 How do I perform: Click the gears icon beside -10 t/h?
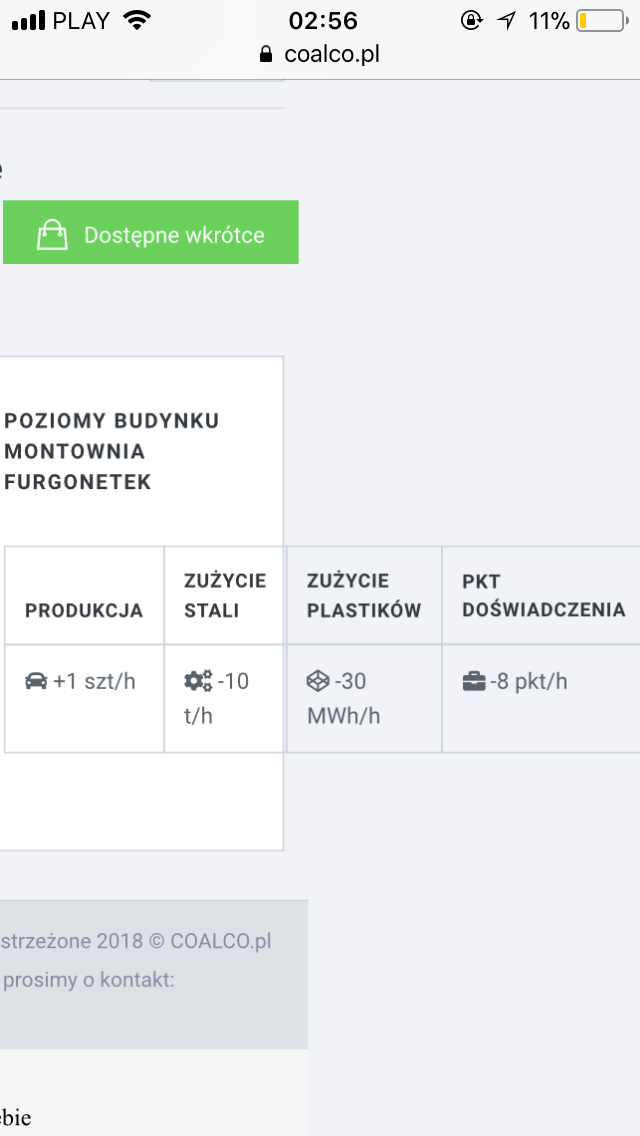coord(198,681)
